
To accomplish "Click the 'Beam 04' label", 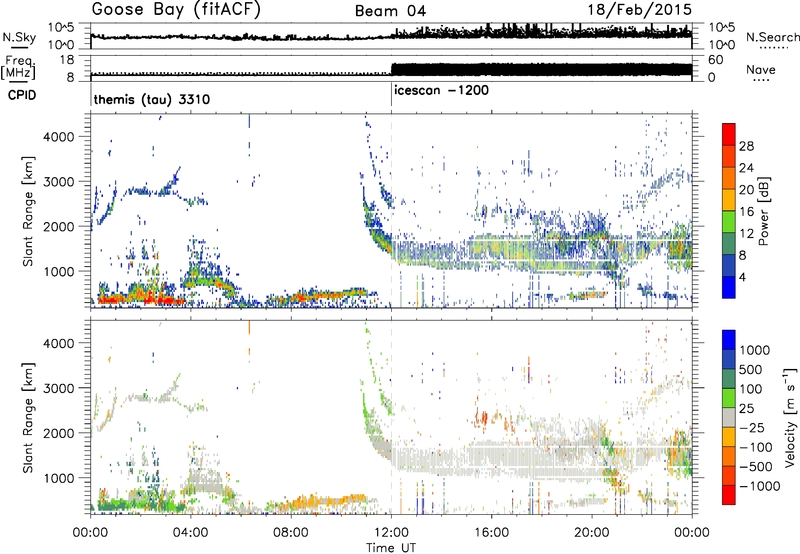I will pos(390,11).
